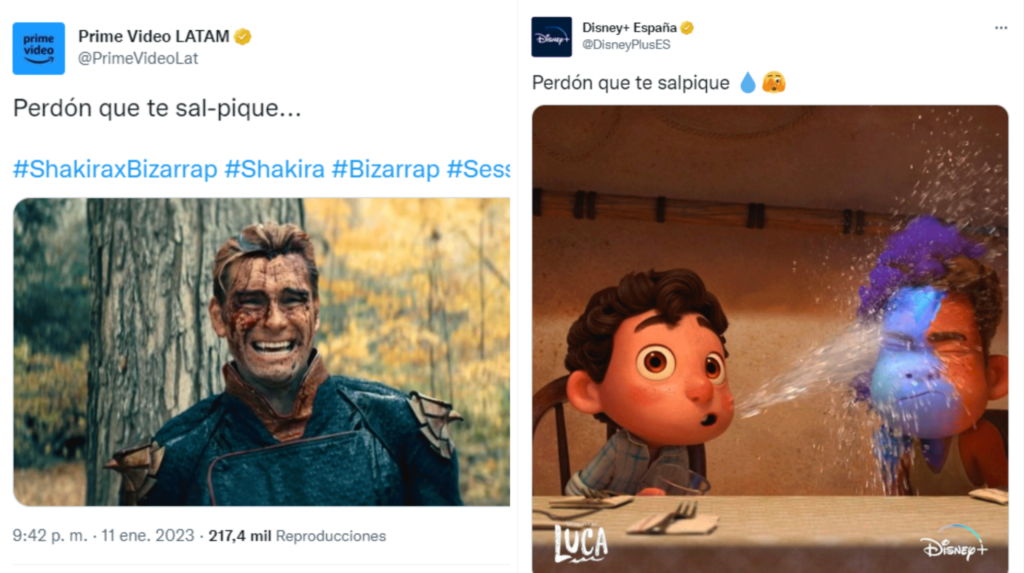This screenshot has height=573, width=1024.
Task: Open the Homelander video thumbnail
Action: pos(261,352)
